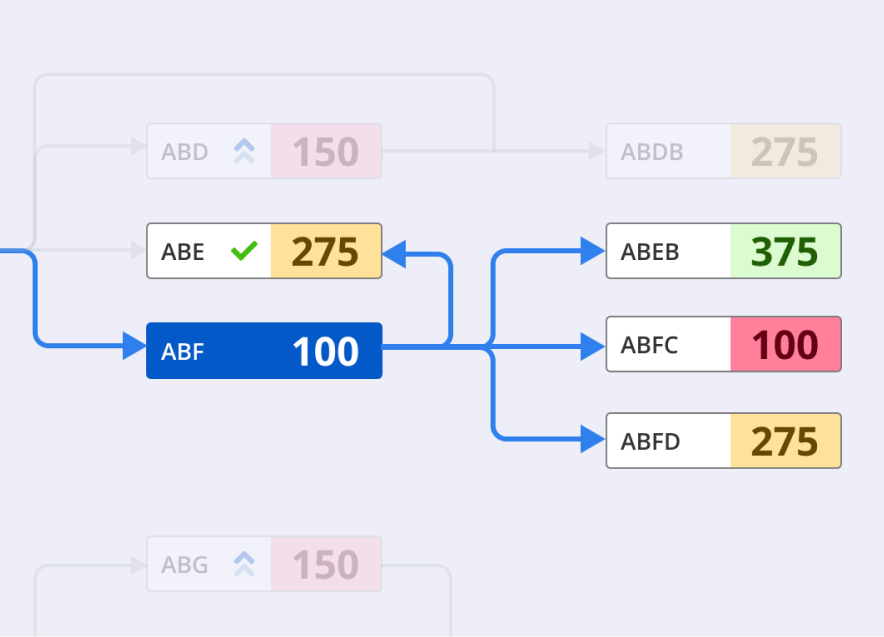Click the arrowhead entering the ABF node

(x=134, y=346)
